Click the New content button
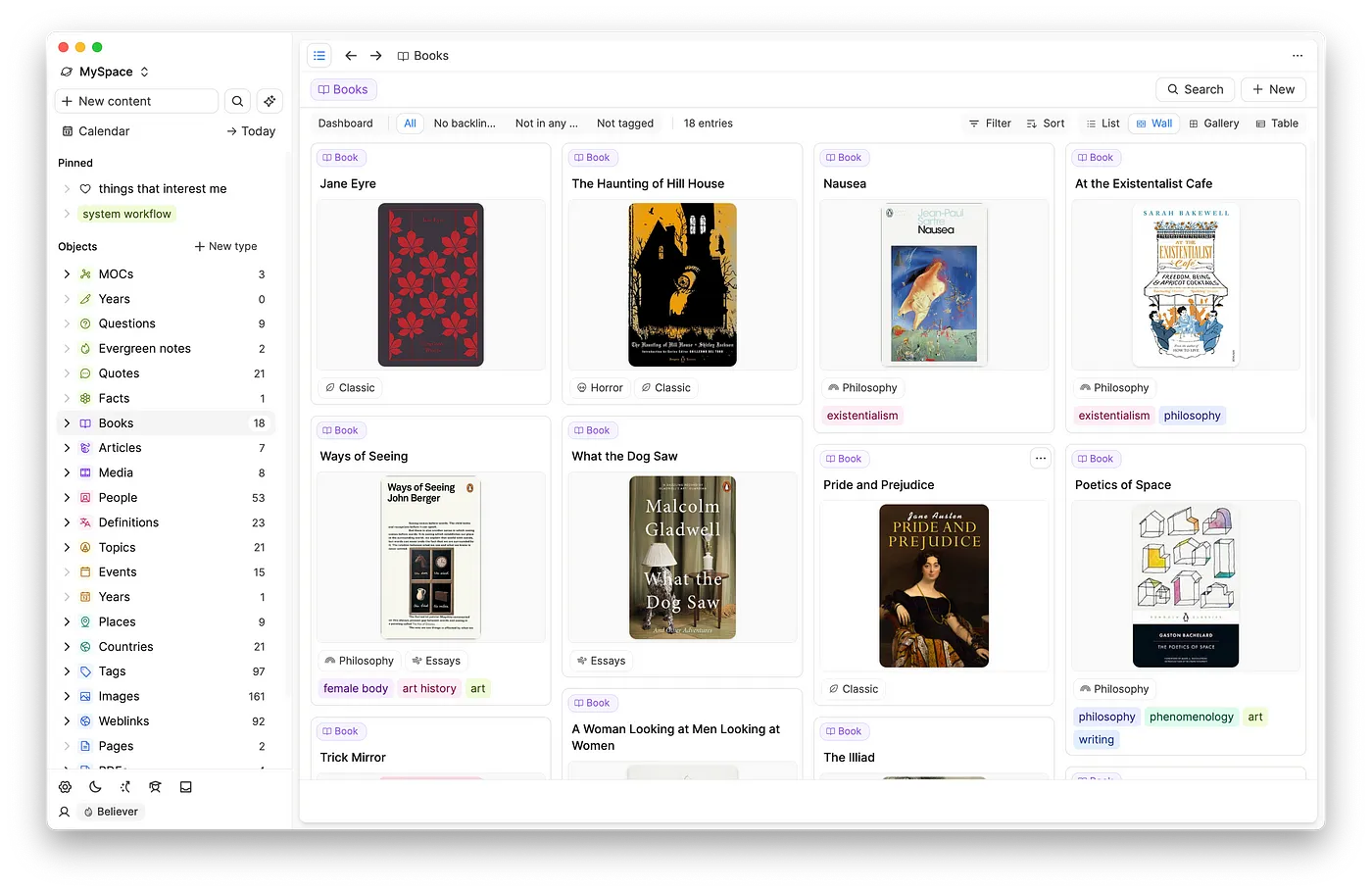 (136, 101)
